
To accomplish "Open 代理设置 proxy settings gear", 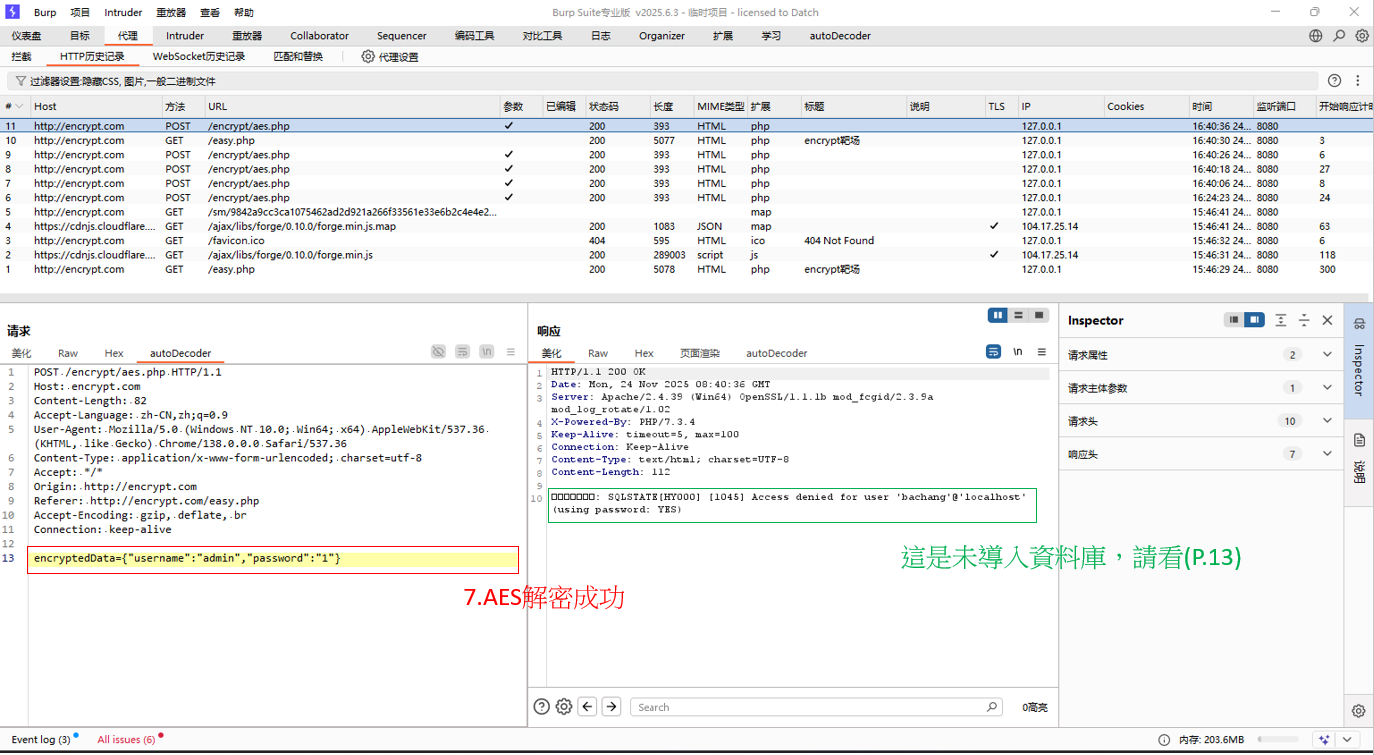I will [368, 57].
